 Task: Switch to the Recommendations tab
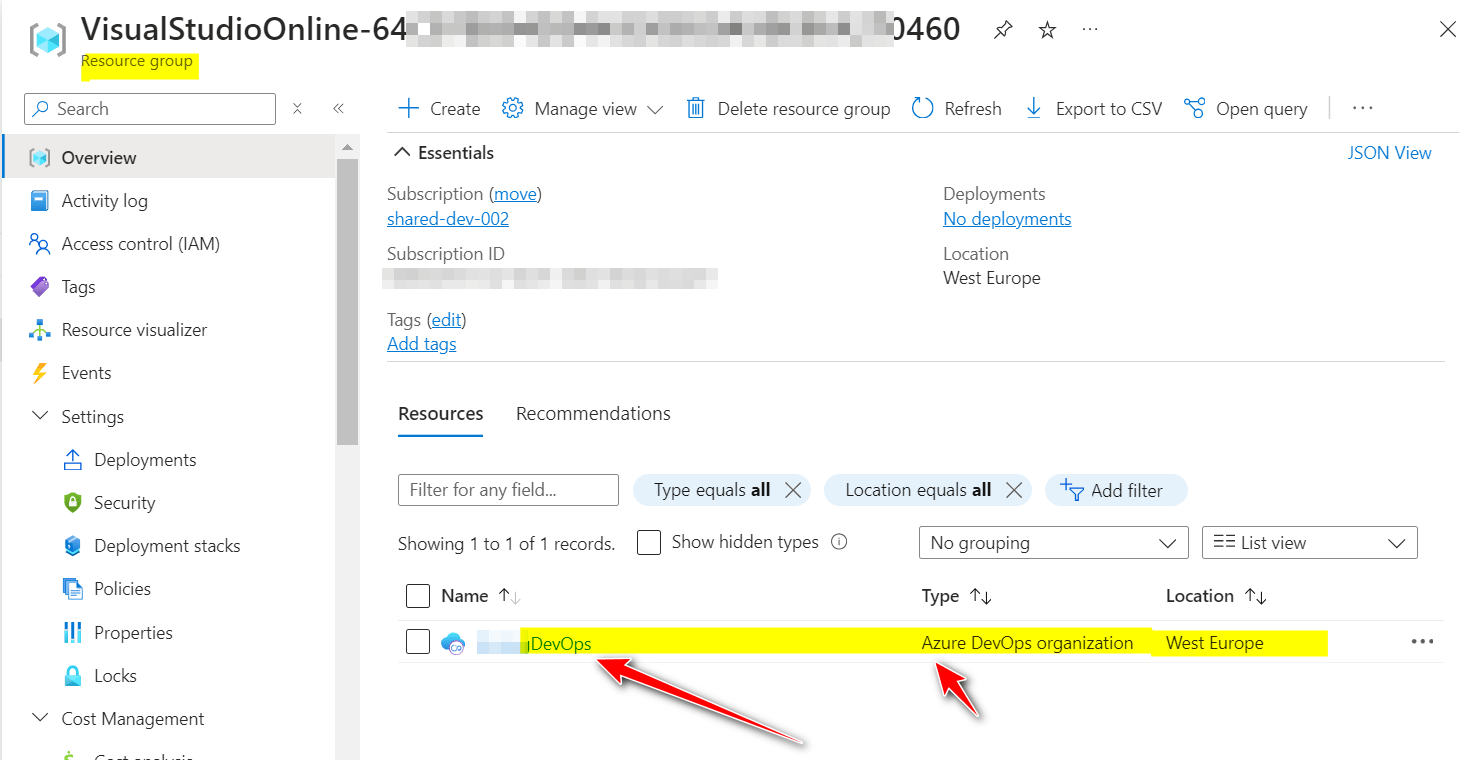click(593, 414)
